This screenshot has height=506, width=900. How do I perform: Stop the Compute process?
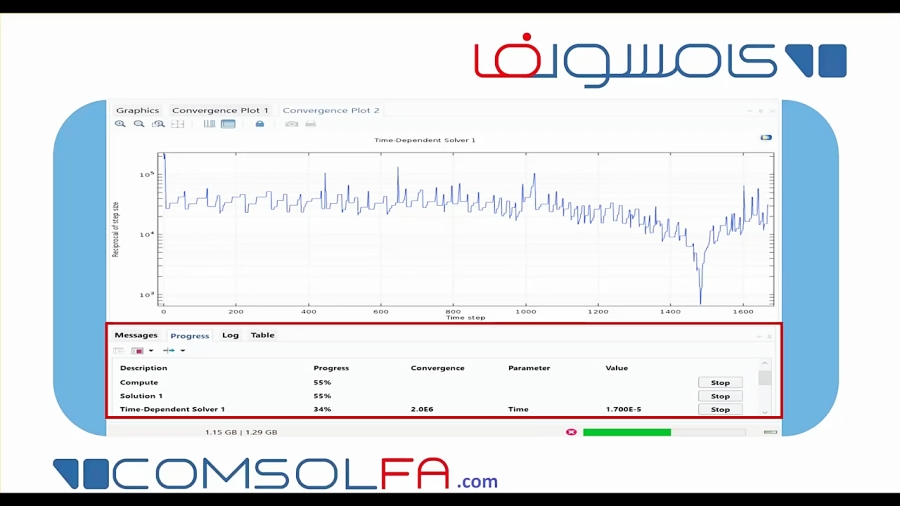coord(720,382)
